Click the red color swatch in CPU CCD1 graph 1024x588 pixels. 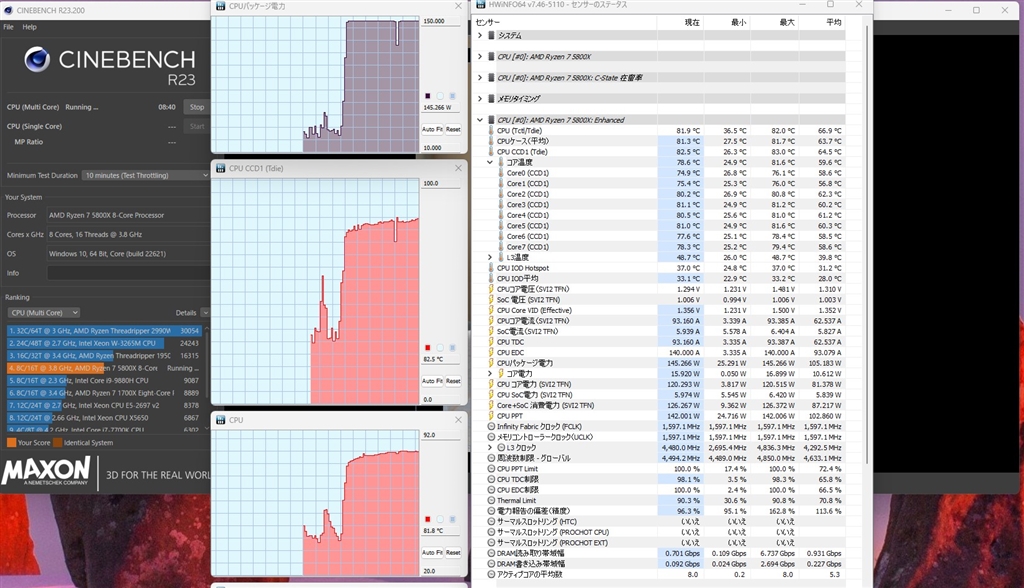(x=428, y=348)
